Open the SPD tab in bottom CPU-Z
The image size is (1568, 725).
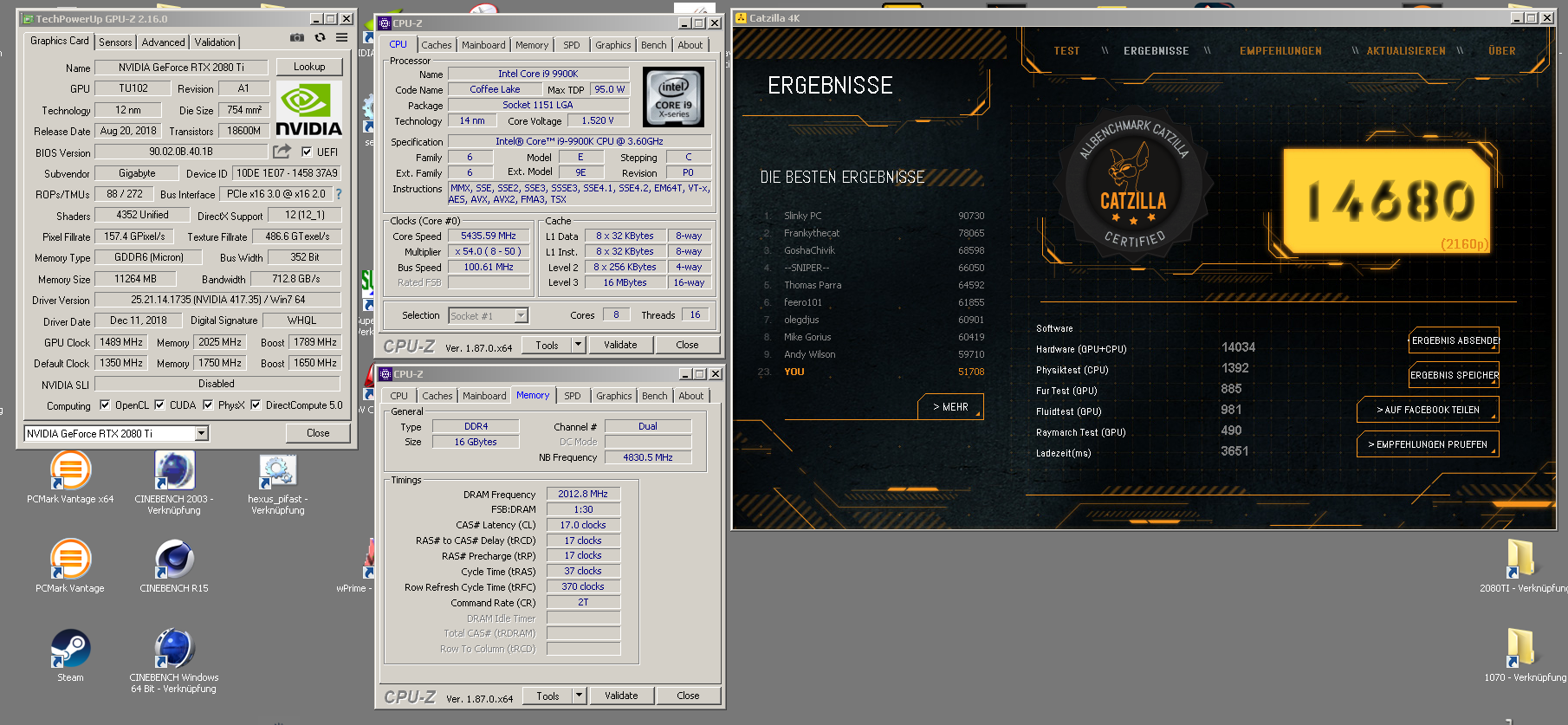[573, 396]
